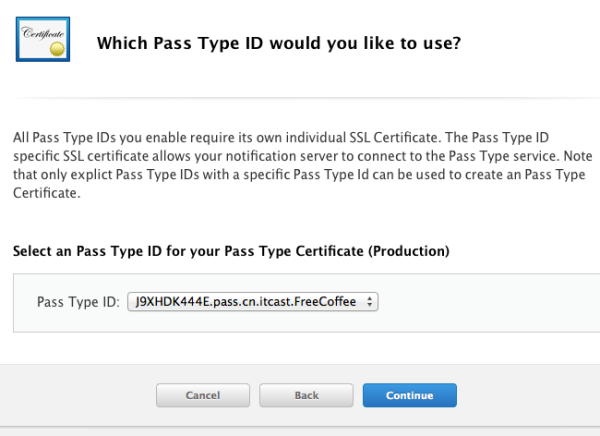The image size is (600, 436).
Task: Select the J9XHDK444E.pass.cn.itcast.FreeCoffee value
Action: tap(246, 302)
